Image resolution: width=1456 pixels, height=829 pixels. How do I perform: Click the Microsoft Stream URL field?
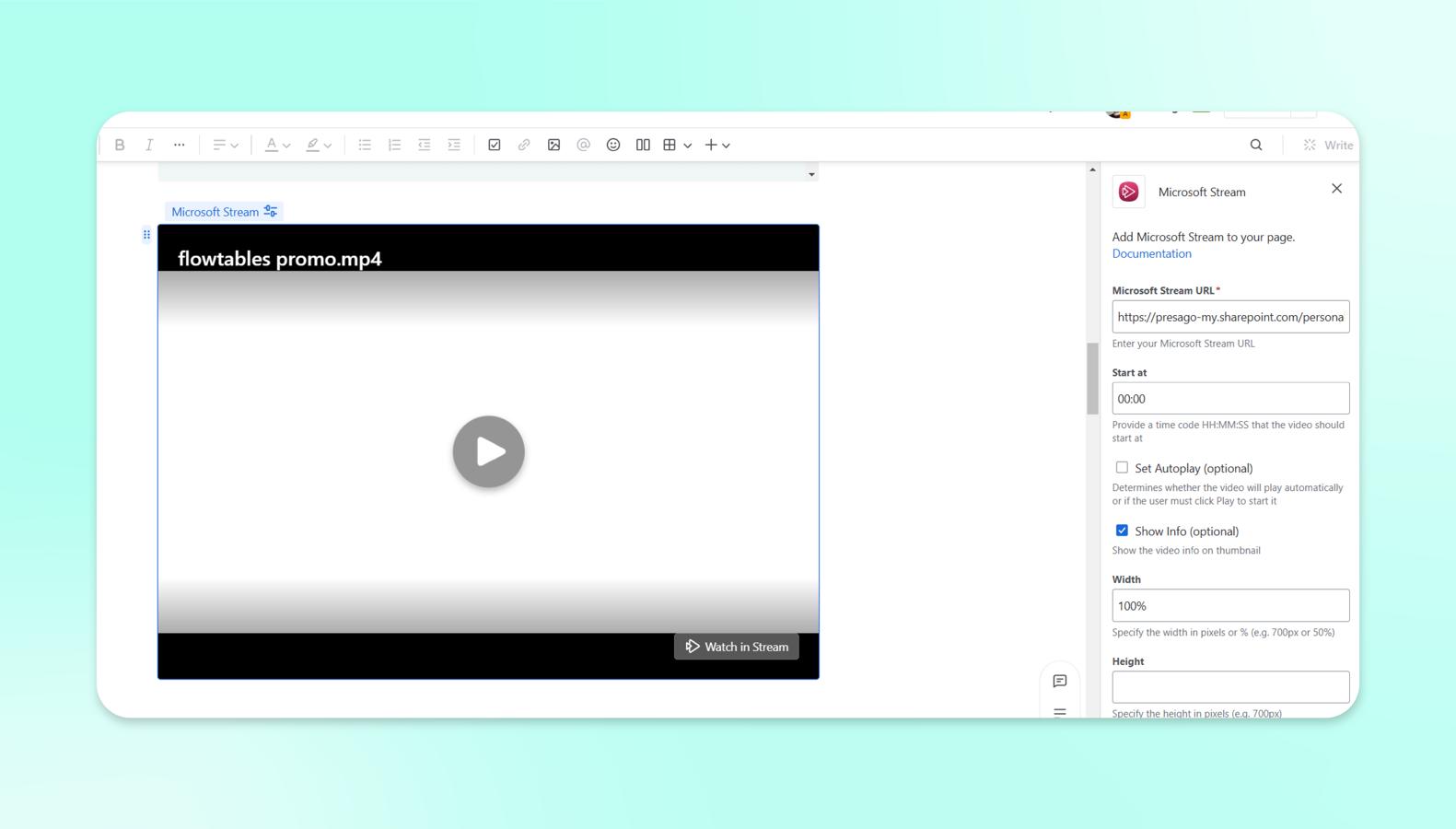pyautogui.click(x=1229, y=317)
